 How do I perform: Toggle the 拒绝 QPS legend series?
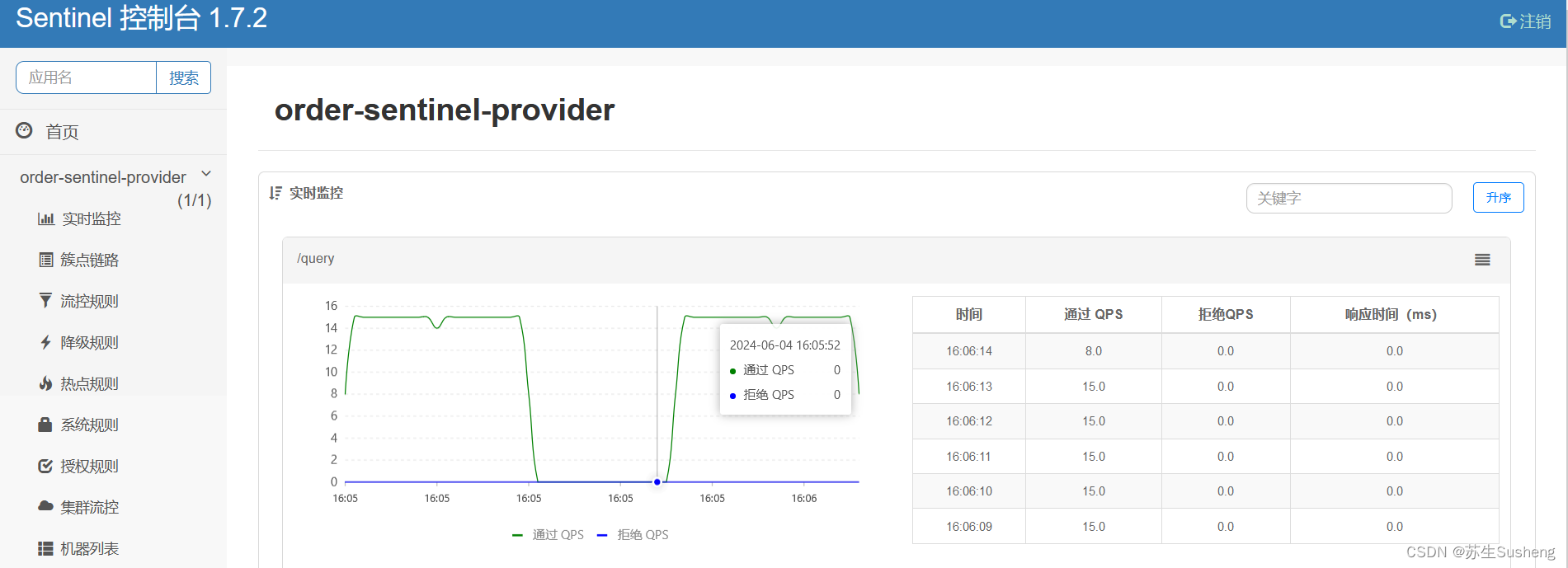click(633, 534)
